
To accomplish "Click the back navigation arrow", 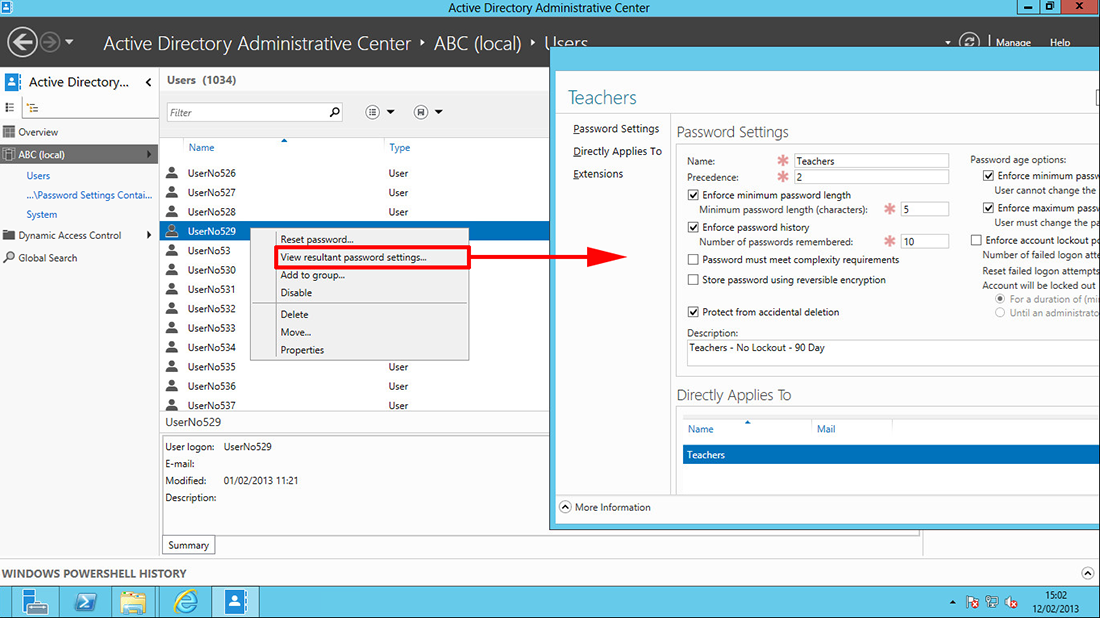I will 22,42.
